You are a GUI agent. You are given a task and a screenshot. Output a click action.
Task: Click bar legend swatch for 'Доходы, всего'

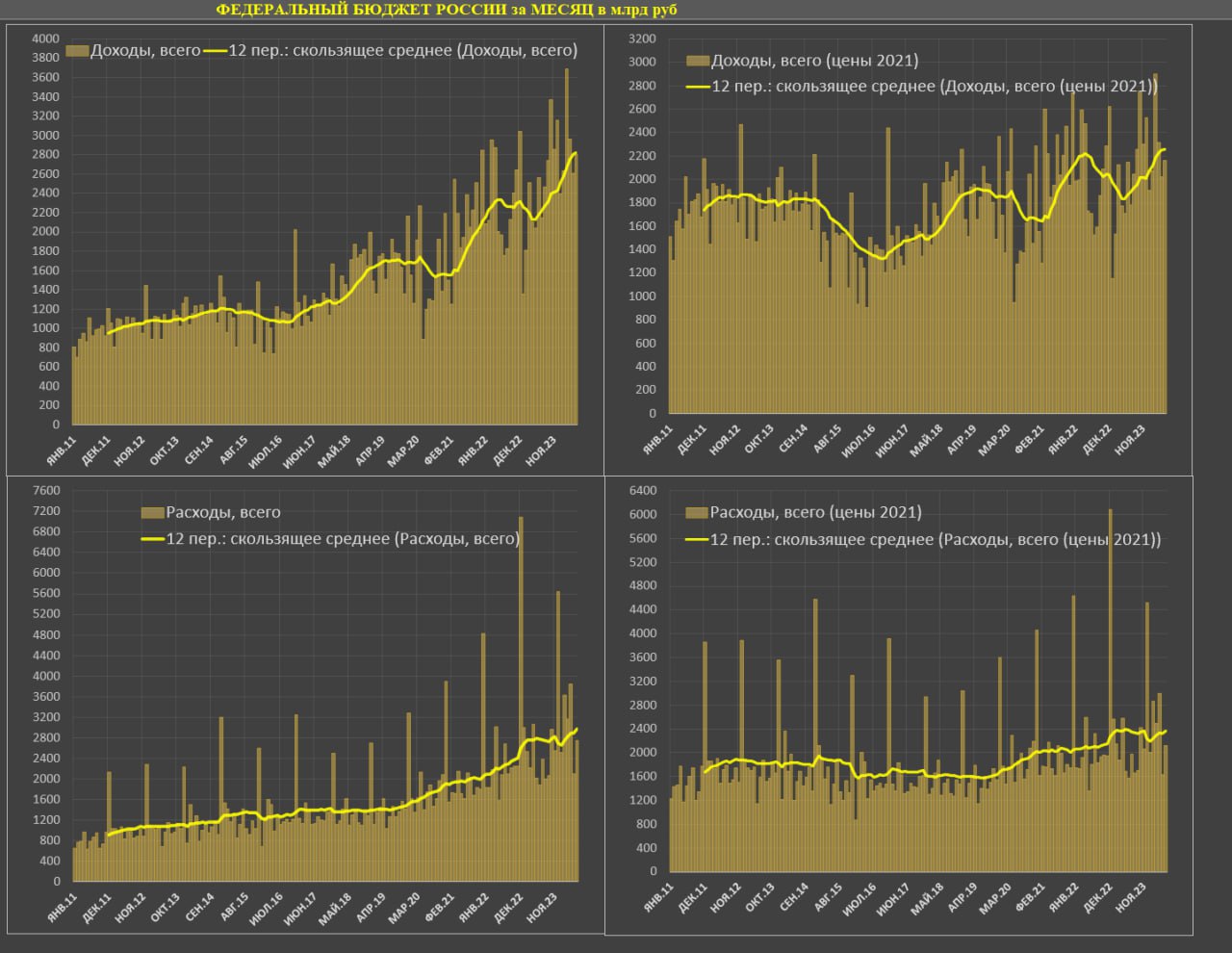click(x=77, y=50)
